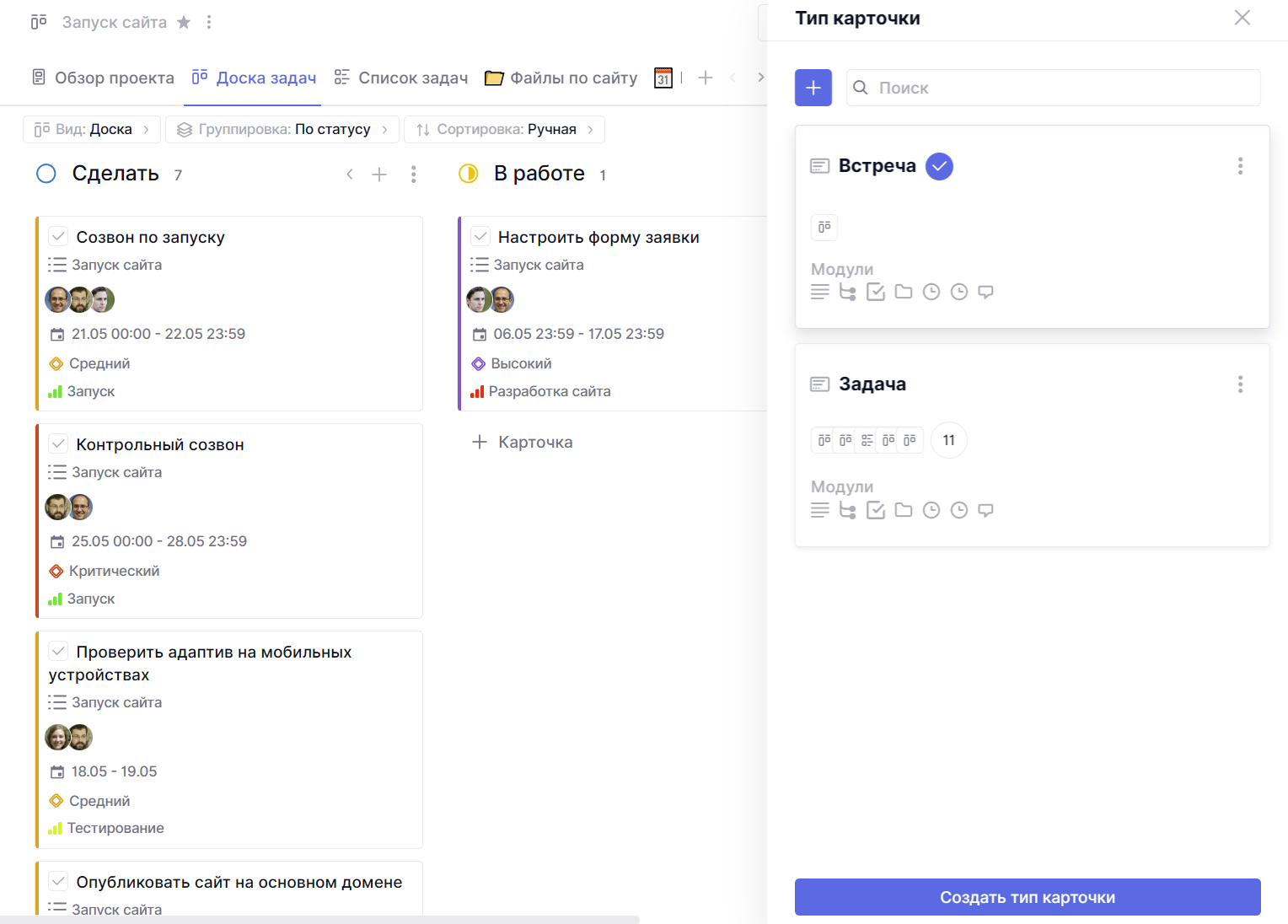Open Сделать column three-dot menu

[413, 175]
